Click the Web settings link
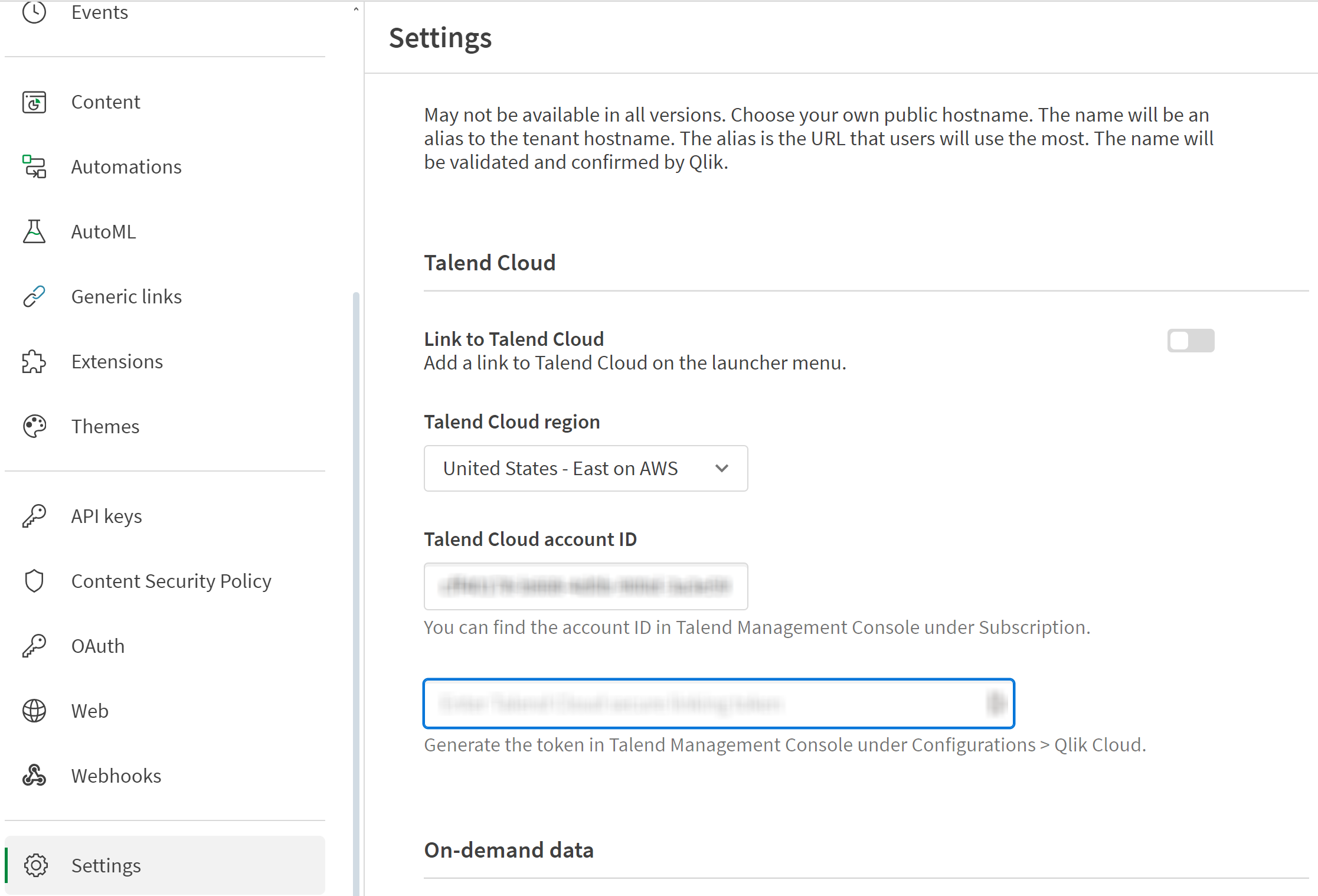 point(90,711)
